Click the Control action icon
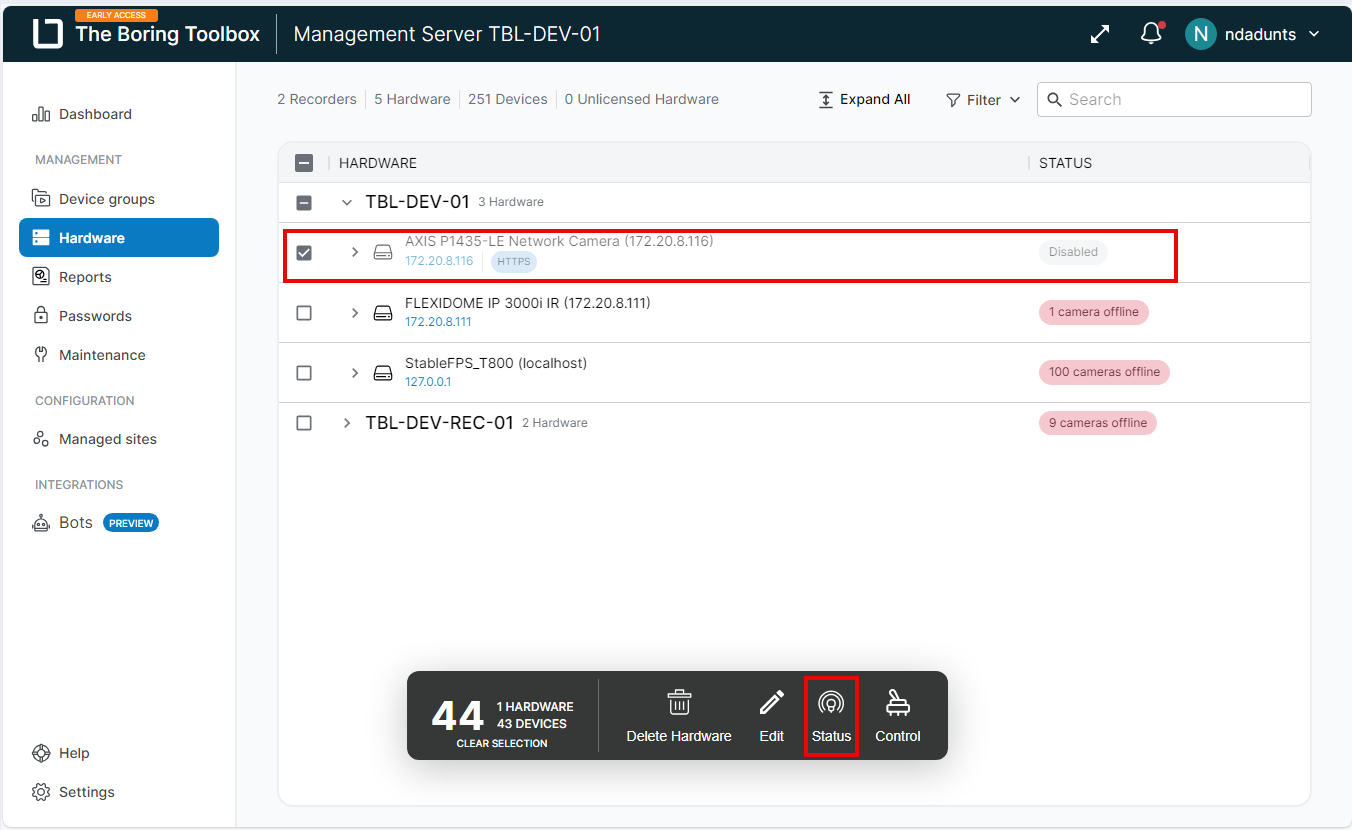Viewport: 1352px width, 830px height. (x=897, y=703)
